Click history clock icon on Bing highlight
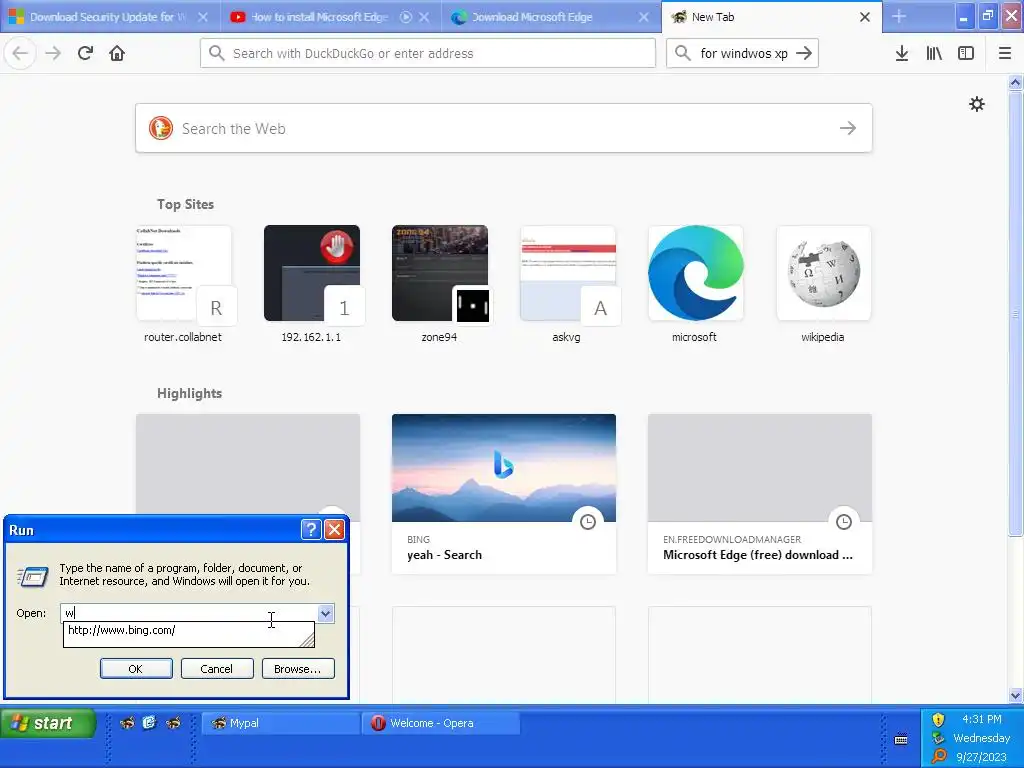 tap(588, 522)
